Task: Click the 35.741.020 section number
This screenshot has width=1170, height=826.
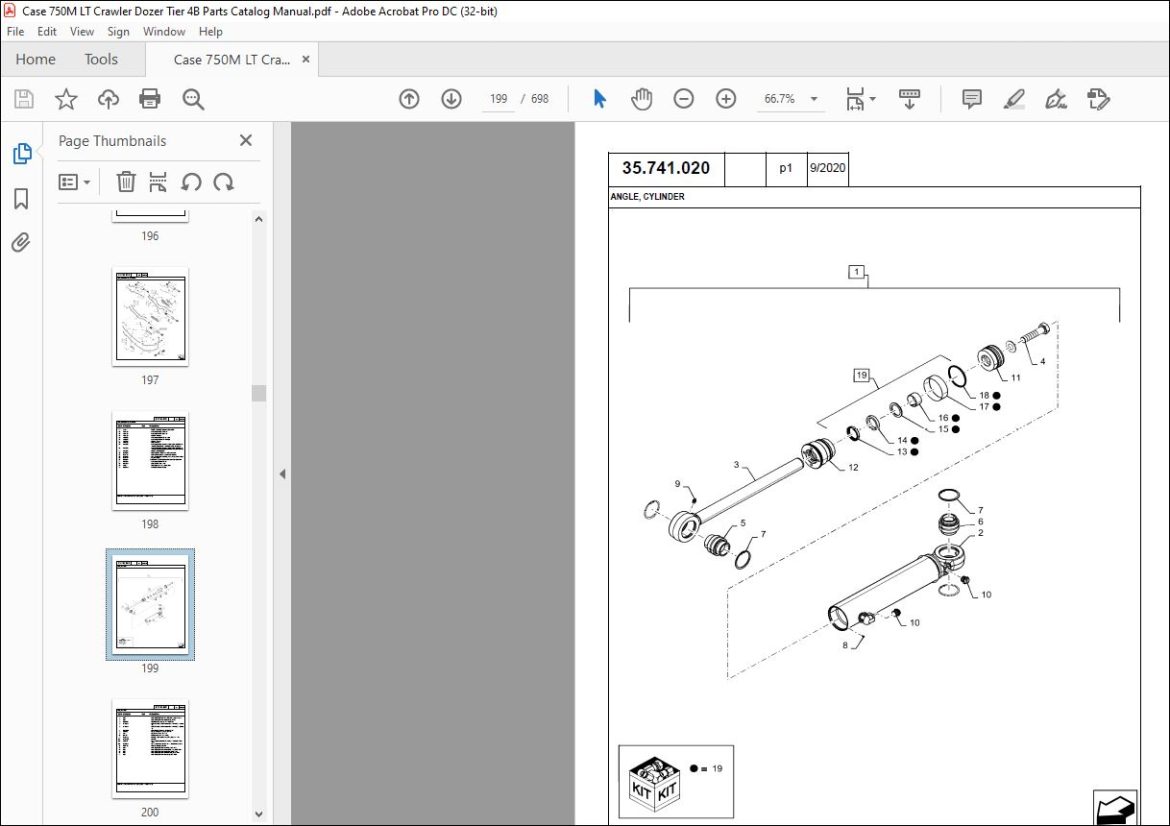Action: [x=666, y=168]
